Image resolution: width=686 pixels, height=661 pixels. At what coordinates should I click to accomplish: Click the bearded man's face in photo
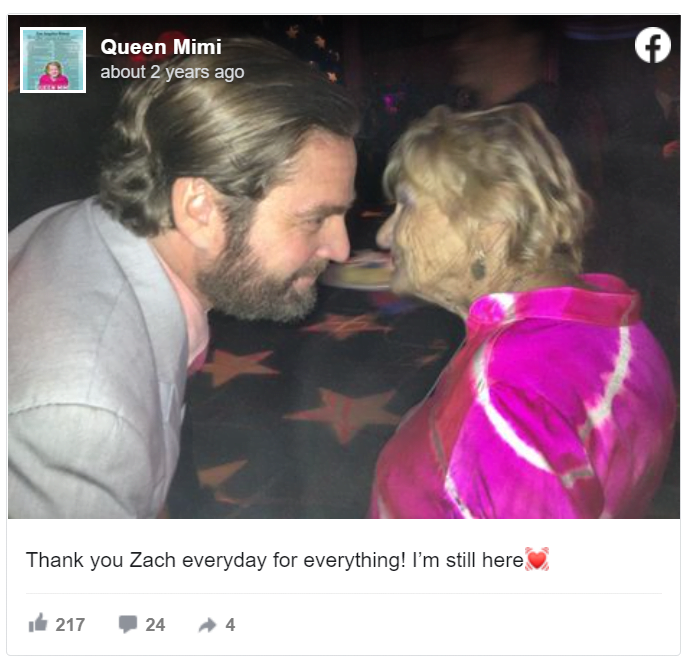(280, 236)
